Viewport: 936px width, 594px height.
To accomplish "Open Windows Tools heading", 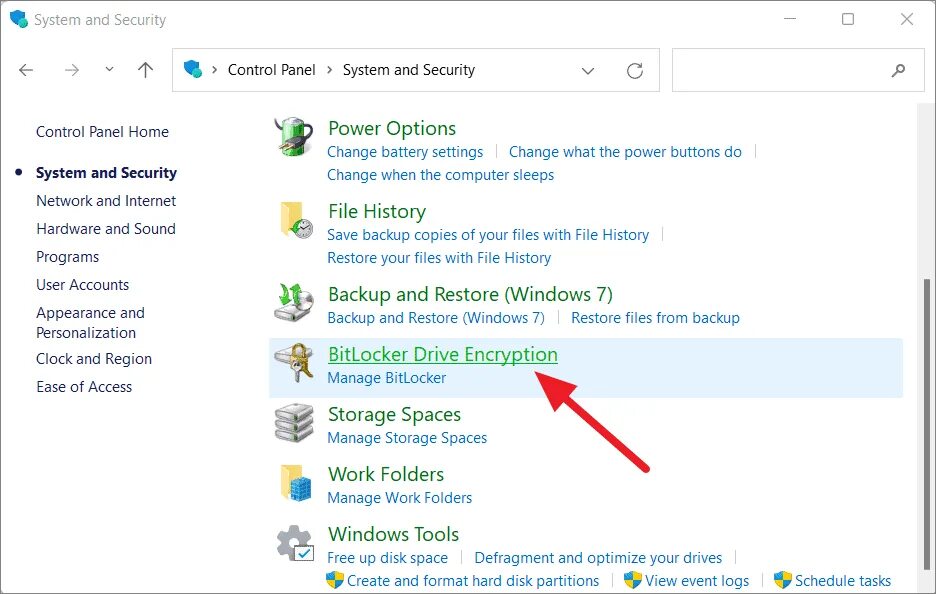I will (x=393, y=534).
